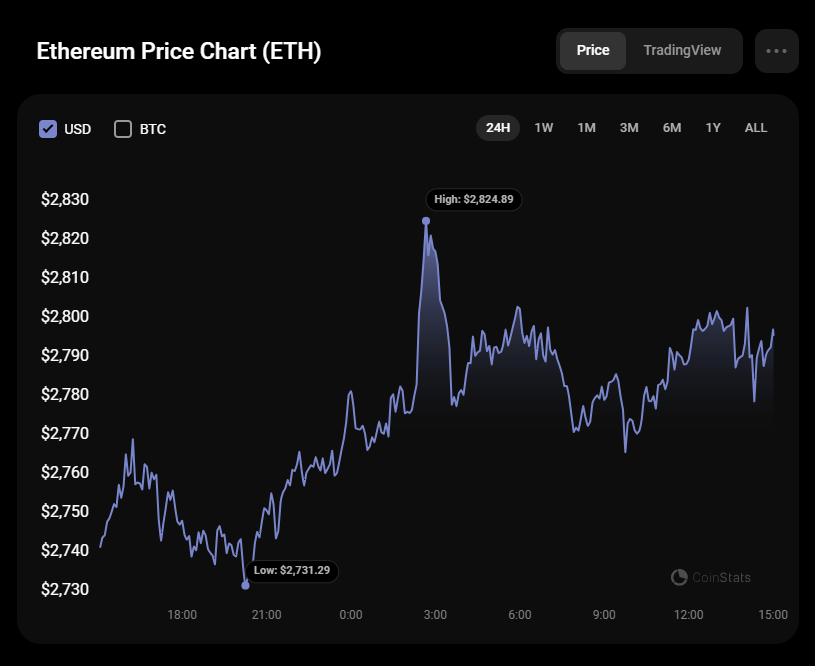Click the Low: $2,731.29 label

(x=293, y=571)
